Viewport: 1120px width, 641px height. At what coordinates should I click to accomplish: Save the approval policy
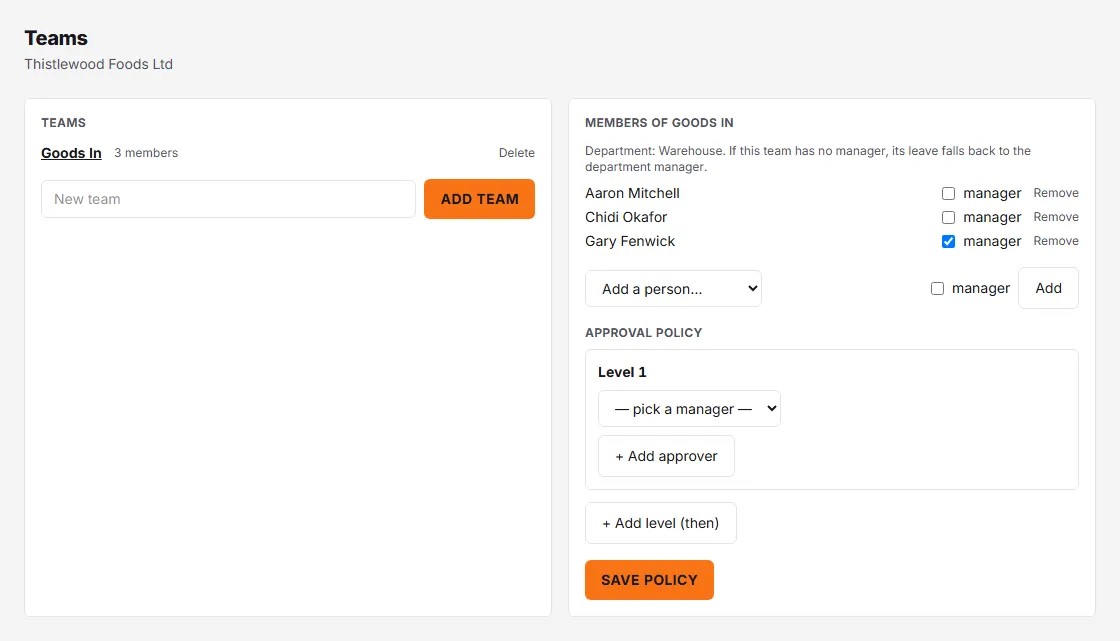pyautogui.click(x=649, y=580)
